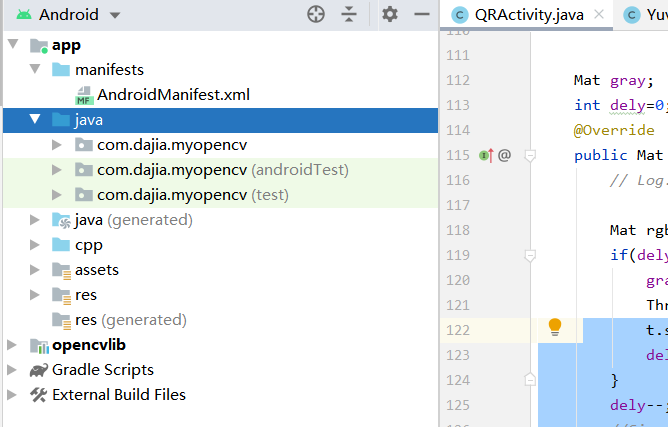Click the res (generated) folder icon
The image size is (668, 427).
tap(61, 321)
